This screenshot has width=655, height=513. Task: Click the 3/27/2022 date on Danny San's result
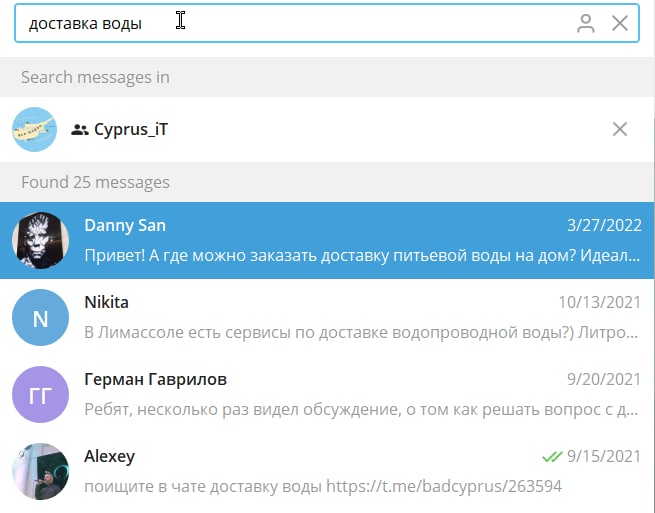(x=603, y=226)
